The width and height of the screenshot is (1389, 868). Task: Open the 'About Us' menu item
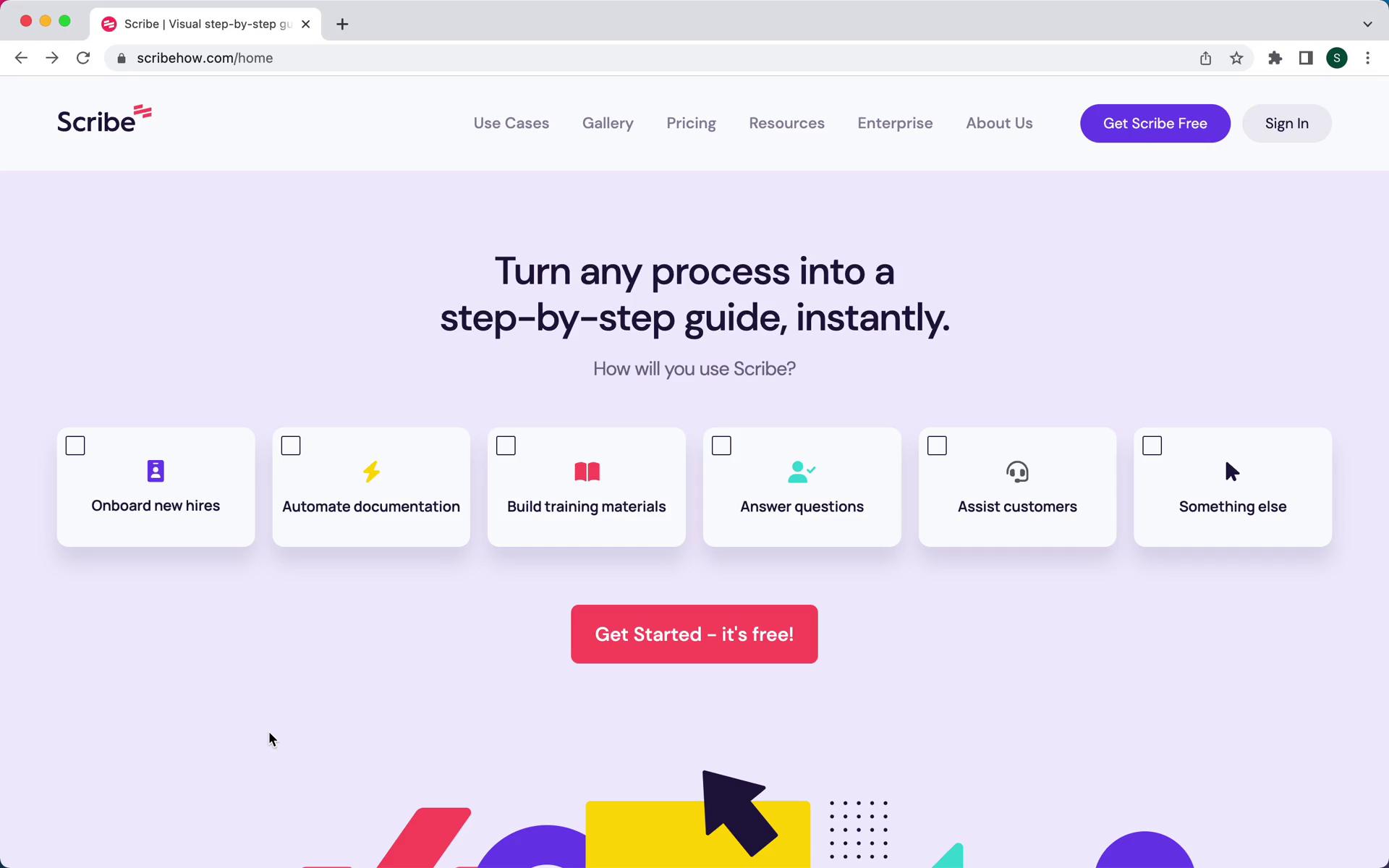[999, 123]
